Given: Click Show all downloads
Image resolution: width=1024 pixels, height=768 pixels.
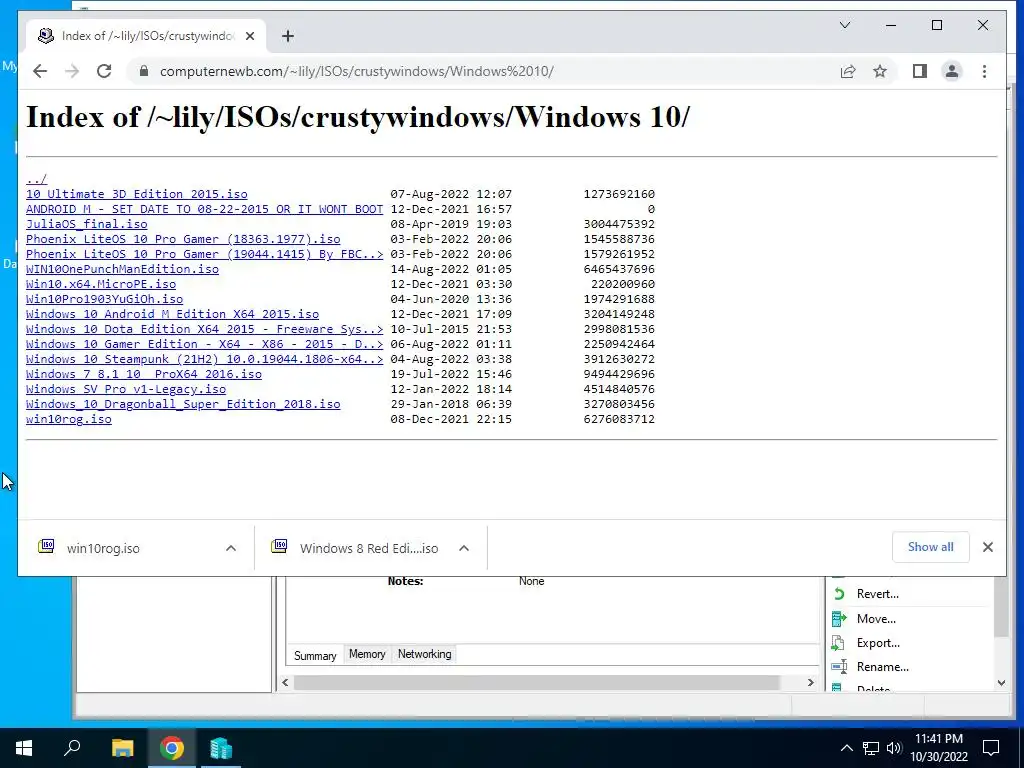Looking at the screenshot, I should (x=930, y=547).
